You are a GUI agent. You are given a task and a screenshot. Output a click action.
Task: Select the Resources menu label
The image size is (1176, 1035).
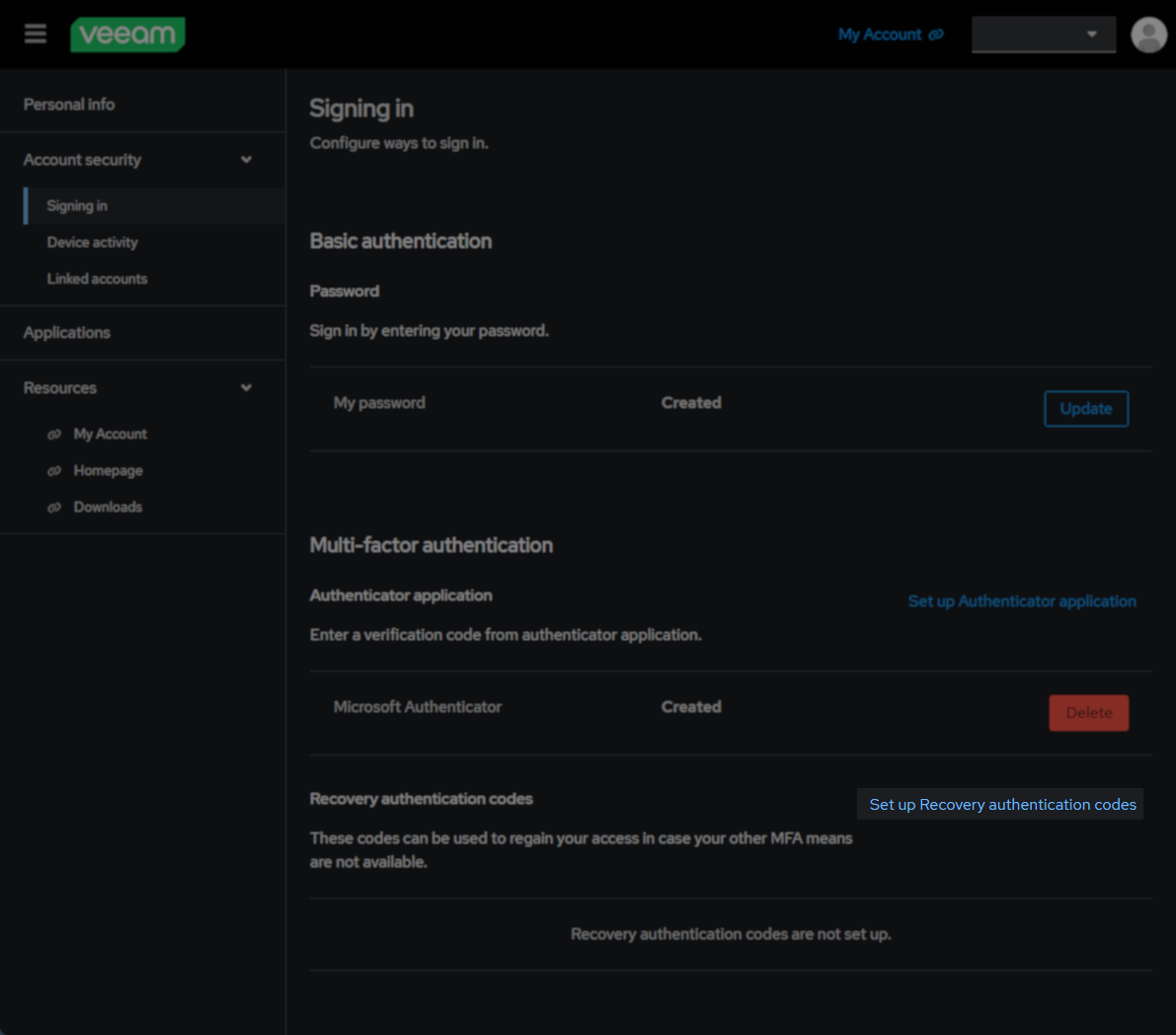pyautogui.click(x=60, y=388)
